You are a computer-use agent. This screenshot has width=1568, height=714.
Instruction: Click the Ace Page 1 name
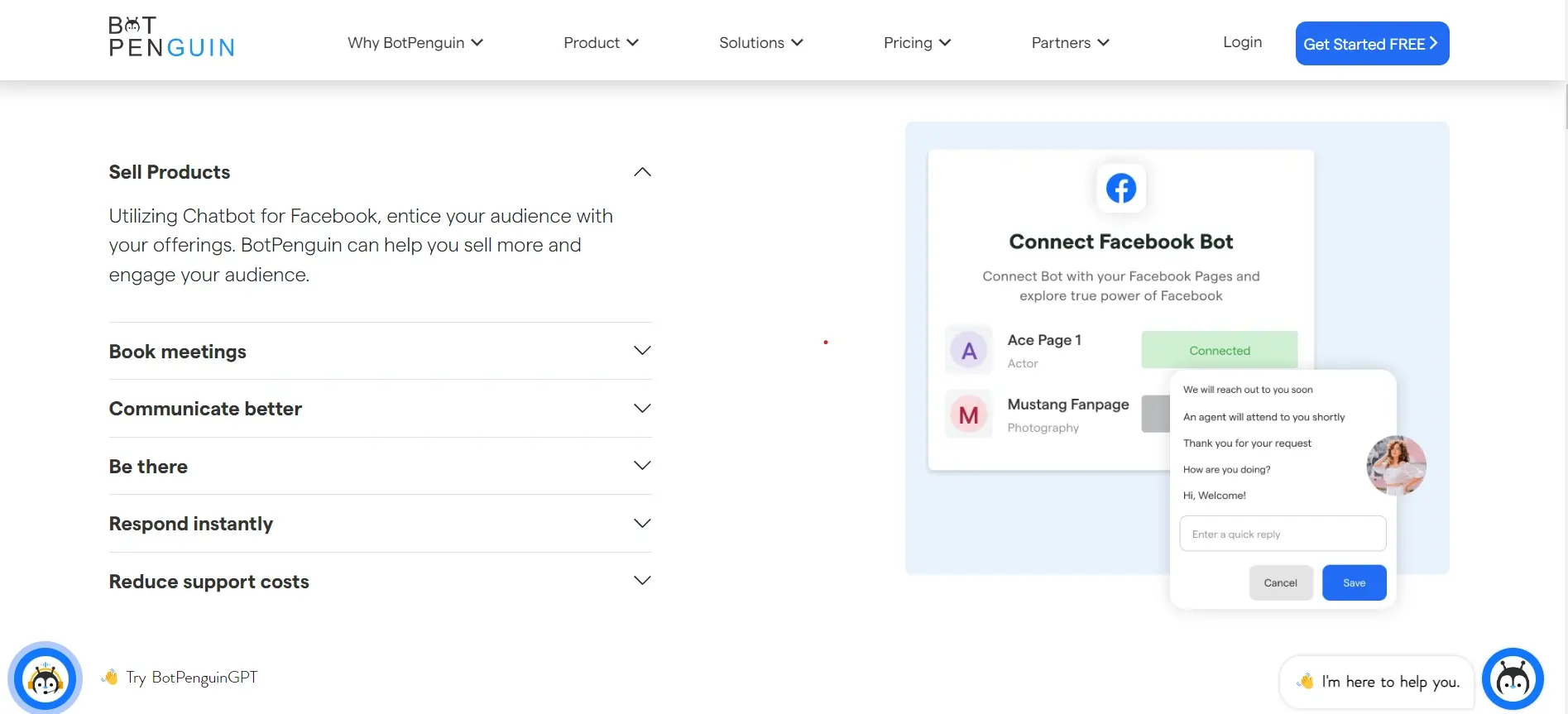tap(1044, 340)
